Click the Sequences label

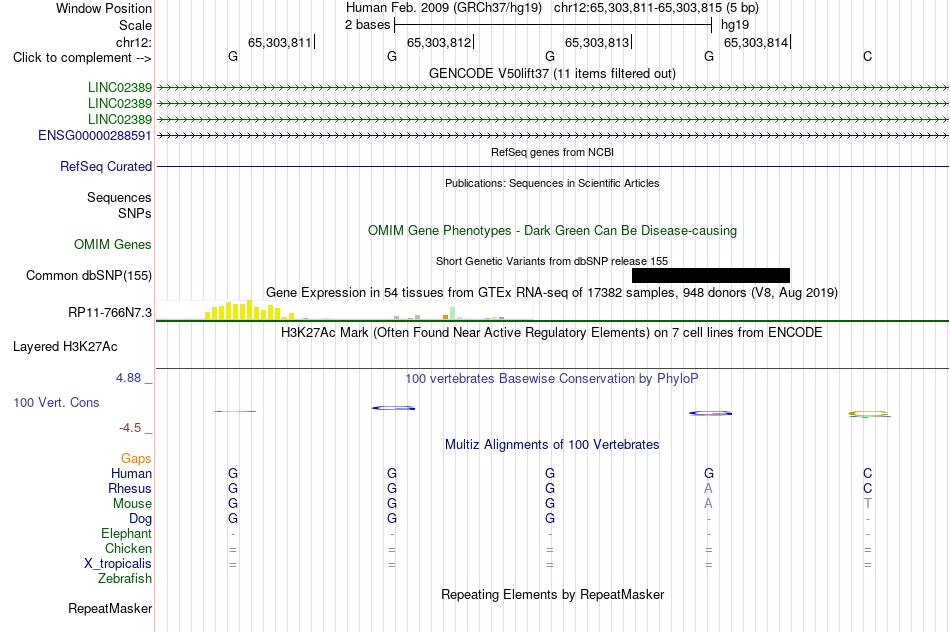pos(119,198)
